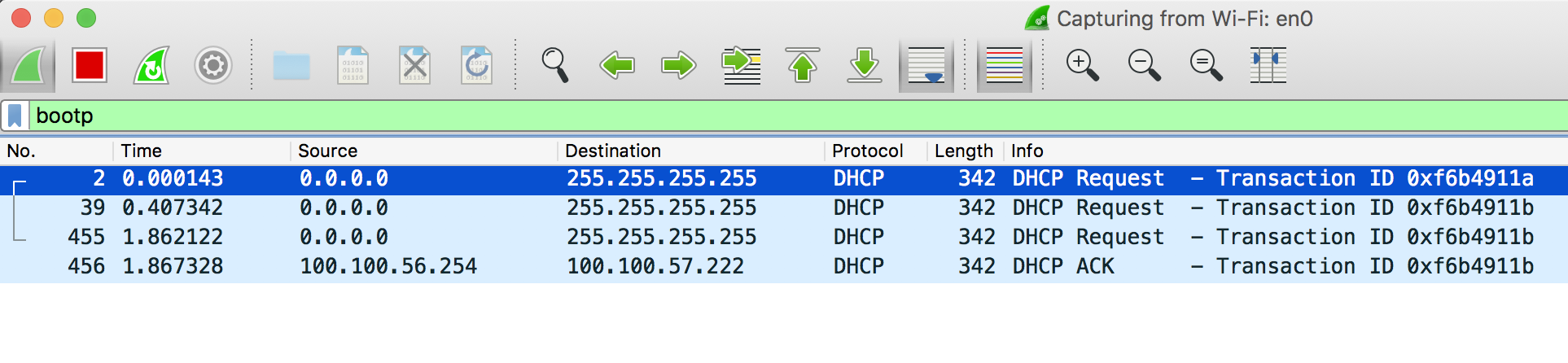Sort by the Source column header
Screen dimensions: 1568x363
pyautogui.click(x=424, y=151)
